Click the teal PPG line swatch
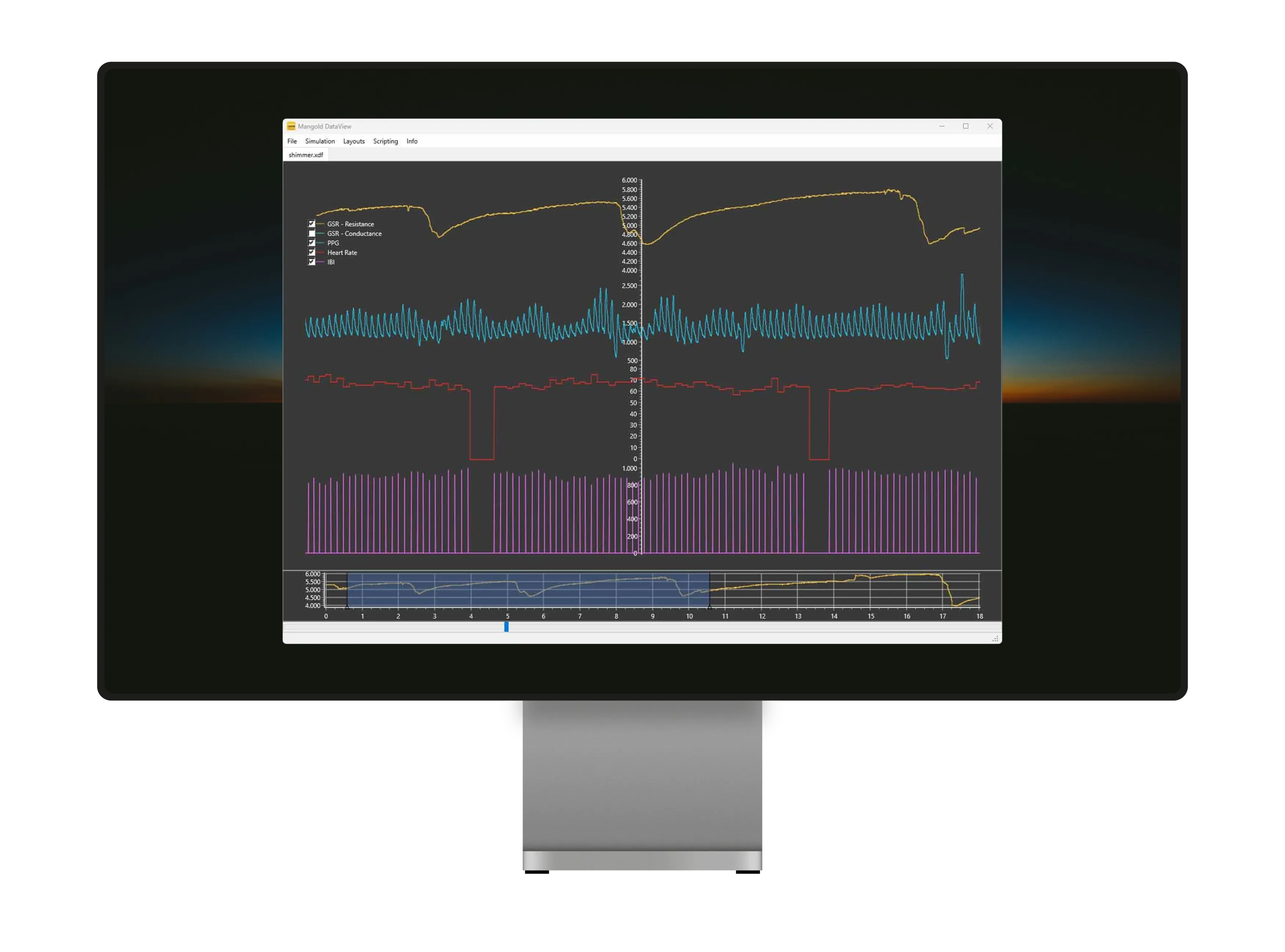 pyautogui.click(x=320, y=243)
